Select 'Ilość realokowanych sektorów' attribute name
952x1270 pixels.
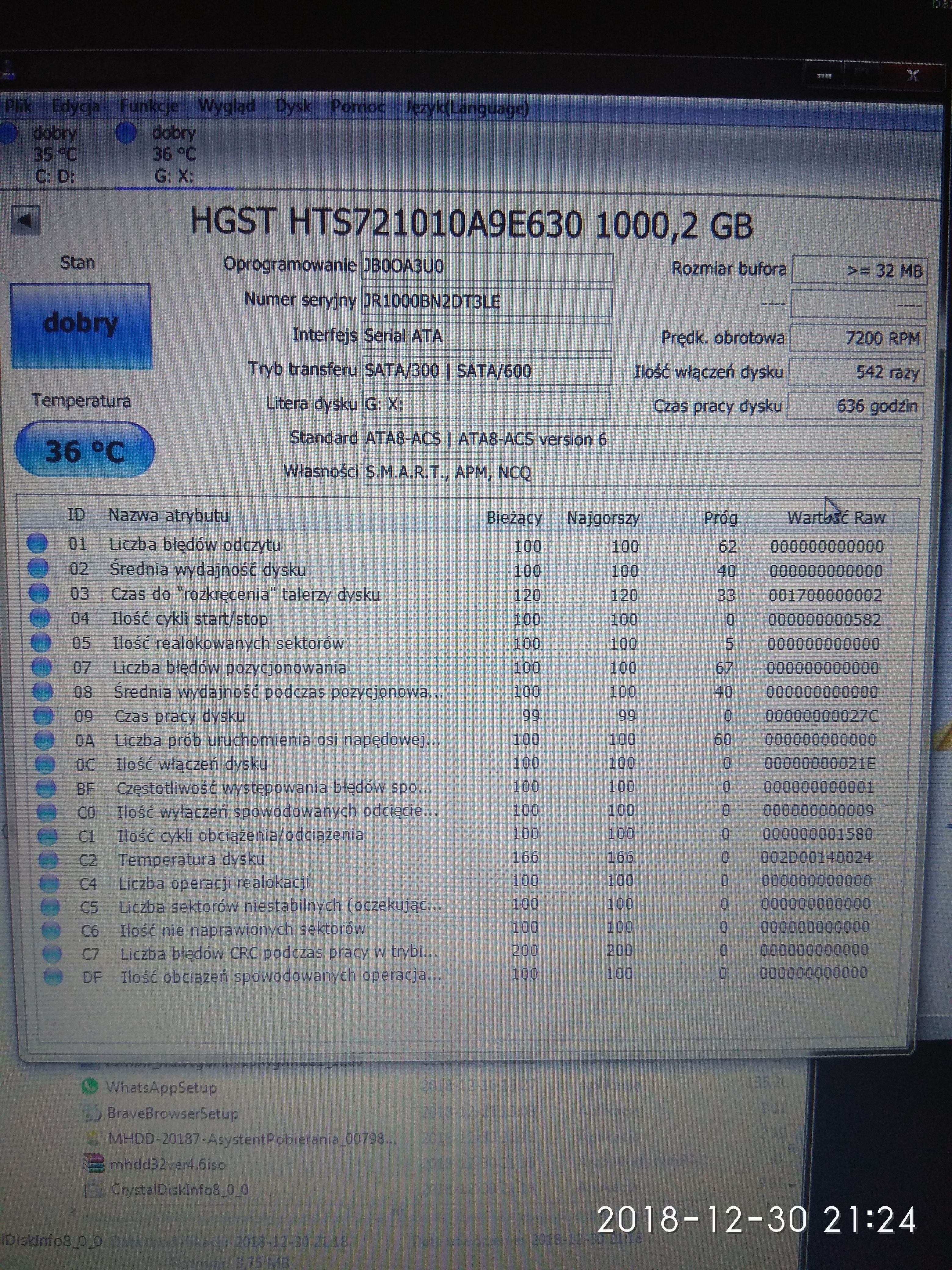click(228, 644)
